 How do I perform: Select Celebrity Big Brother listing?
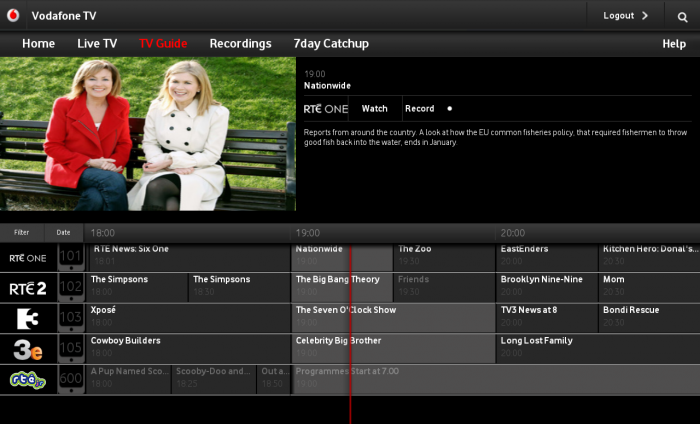(x=393, y=349)
